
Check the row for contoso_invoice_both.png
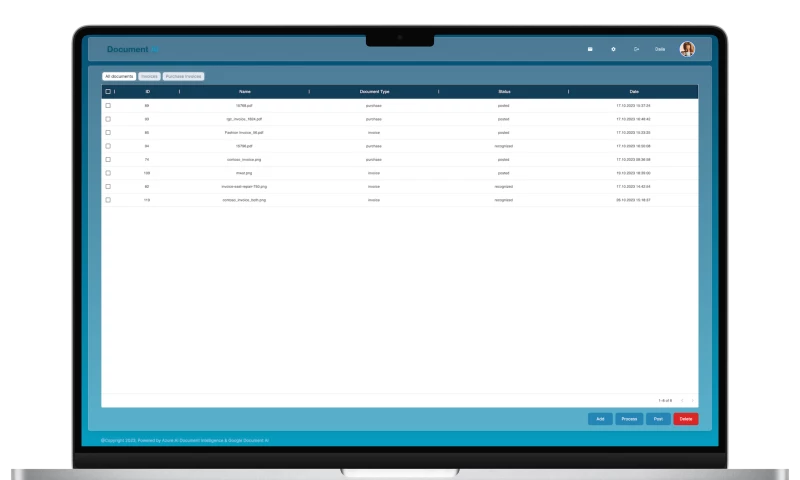[108, 200]
